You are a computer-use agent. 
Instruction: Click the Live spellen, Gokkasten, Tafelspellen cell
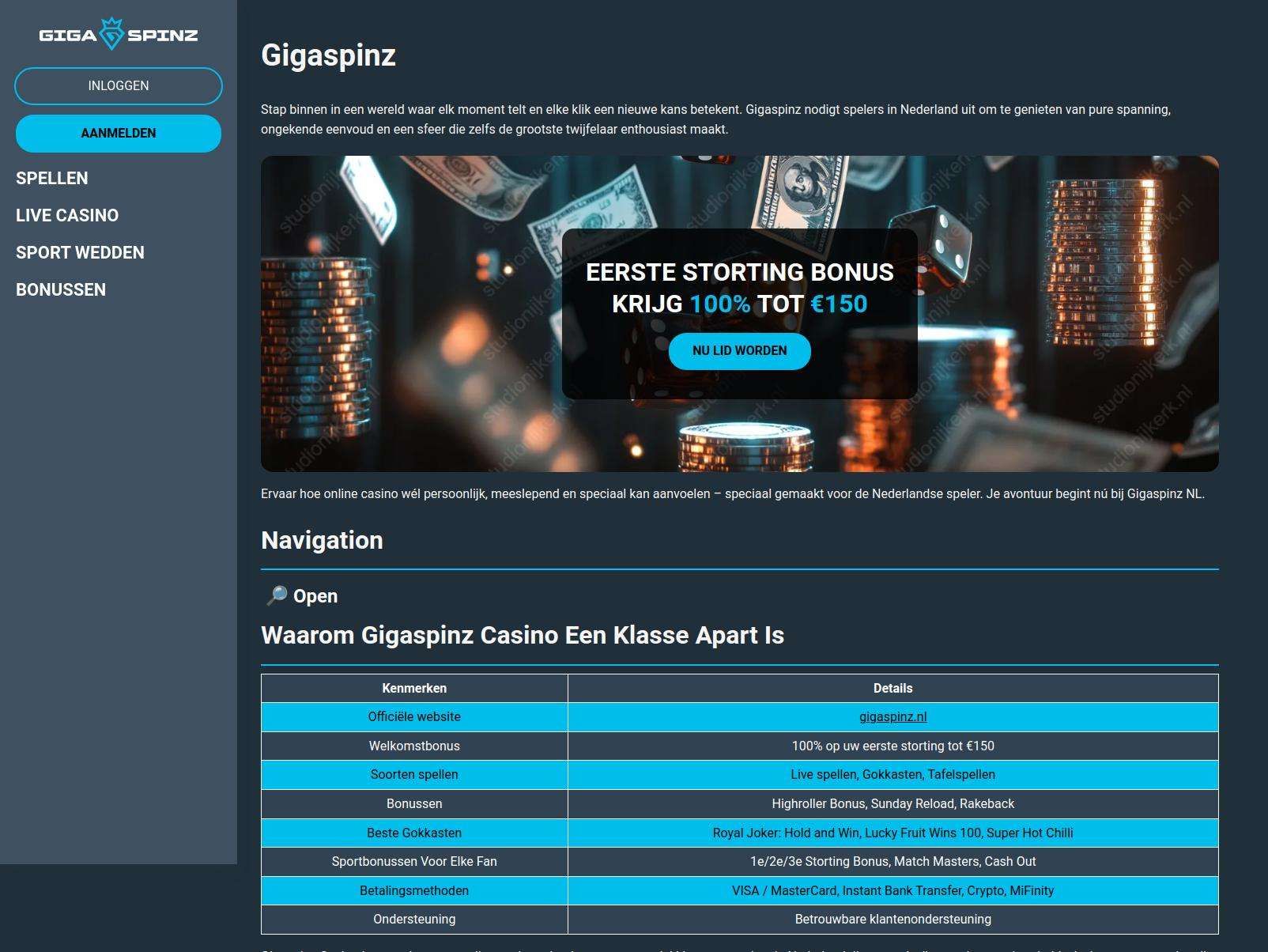click(893, 775)
